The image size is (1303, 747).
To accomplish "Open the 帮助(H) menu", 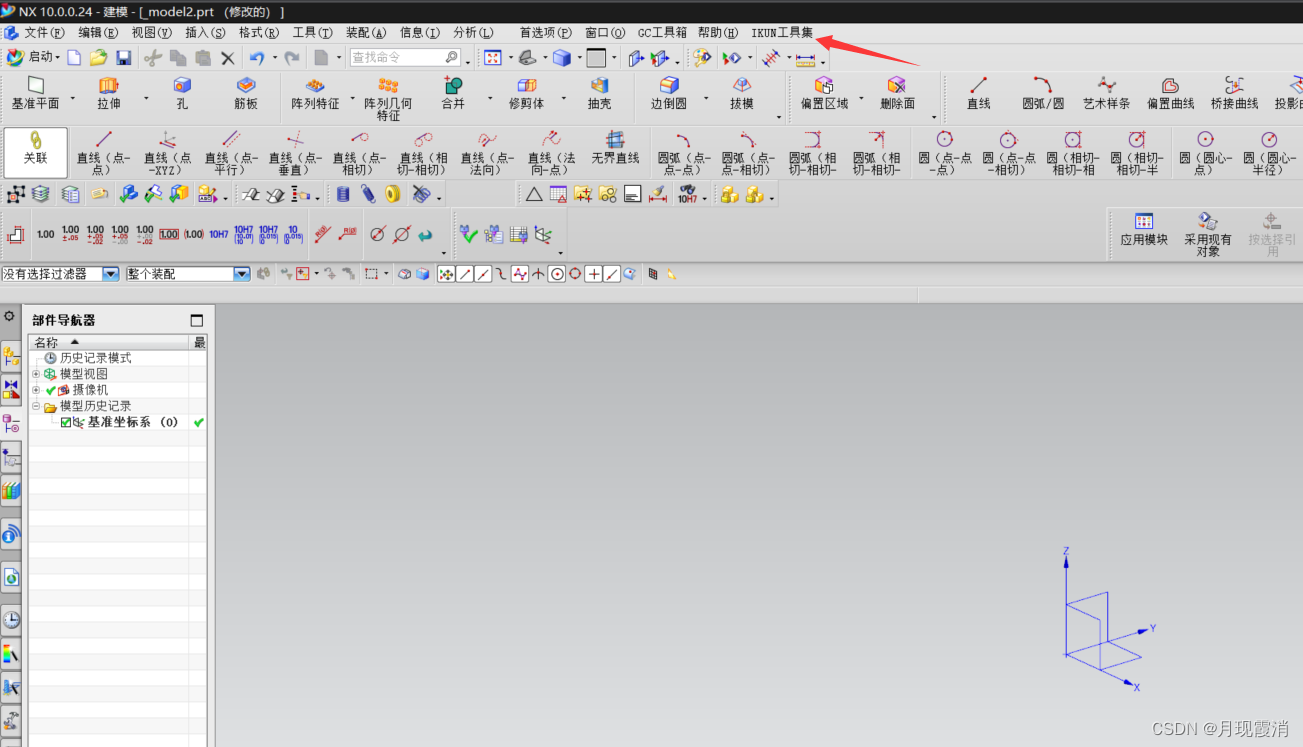I will (717, 33).
